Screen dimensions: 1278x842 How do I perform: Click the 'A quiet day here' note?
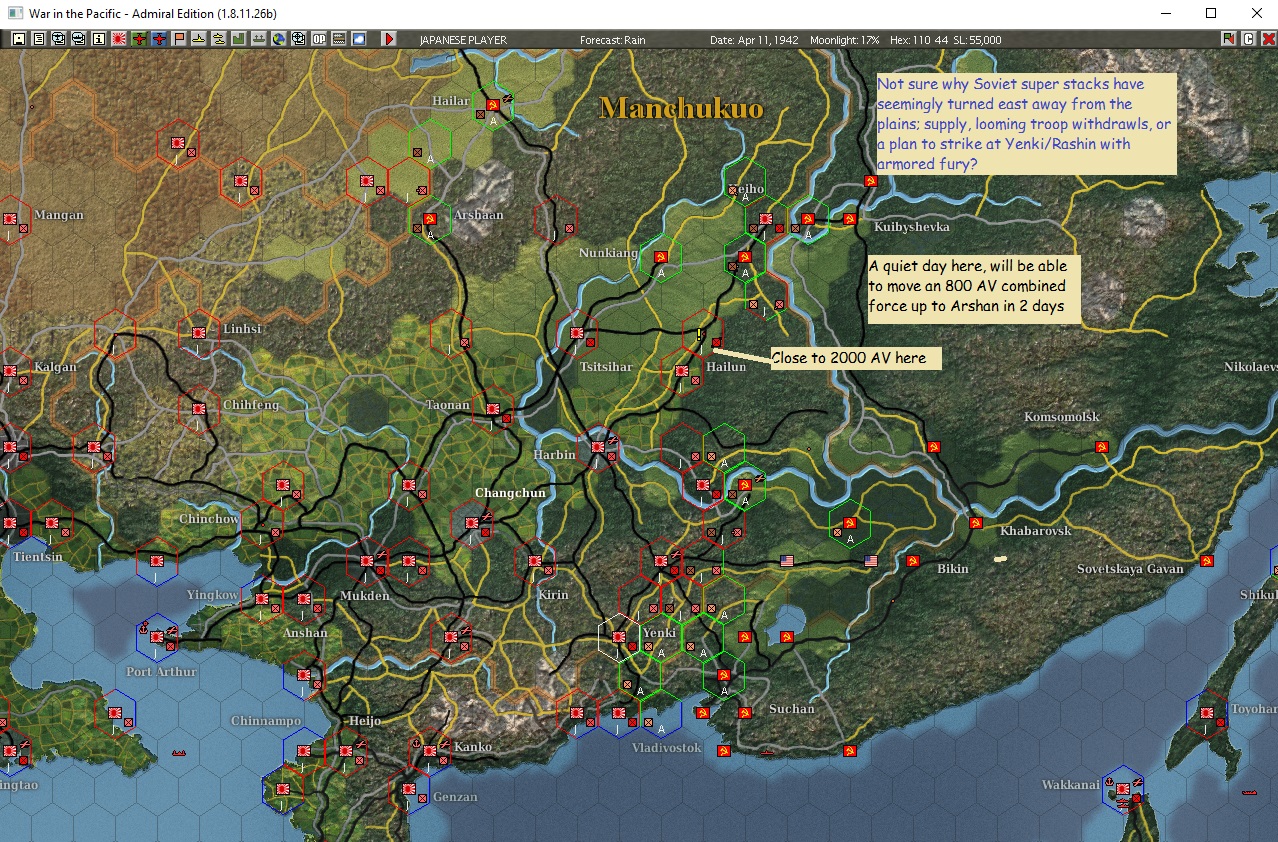click(x=974, y=289)
